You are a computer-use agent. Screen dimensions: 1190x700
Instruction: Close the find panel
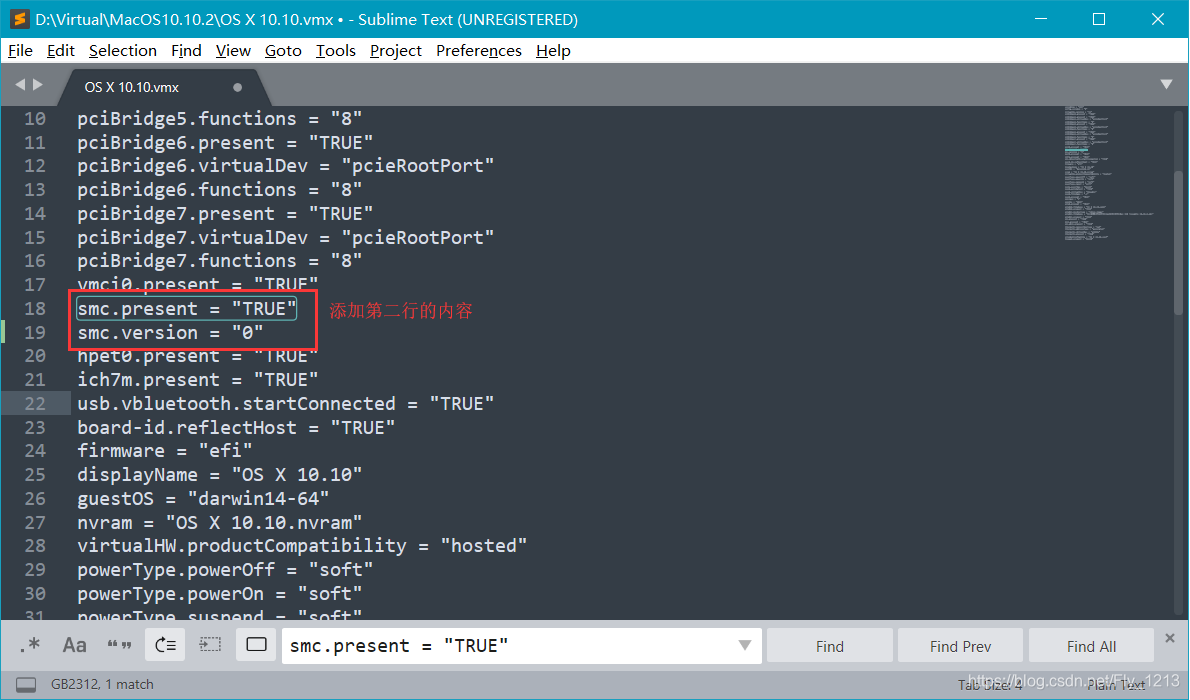1170,638
